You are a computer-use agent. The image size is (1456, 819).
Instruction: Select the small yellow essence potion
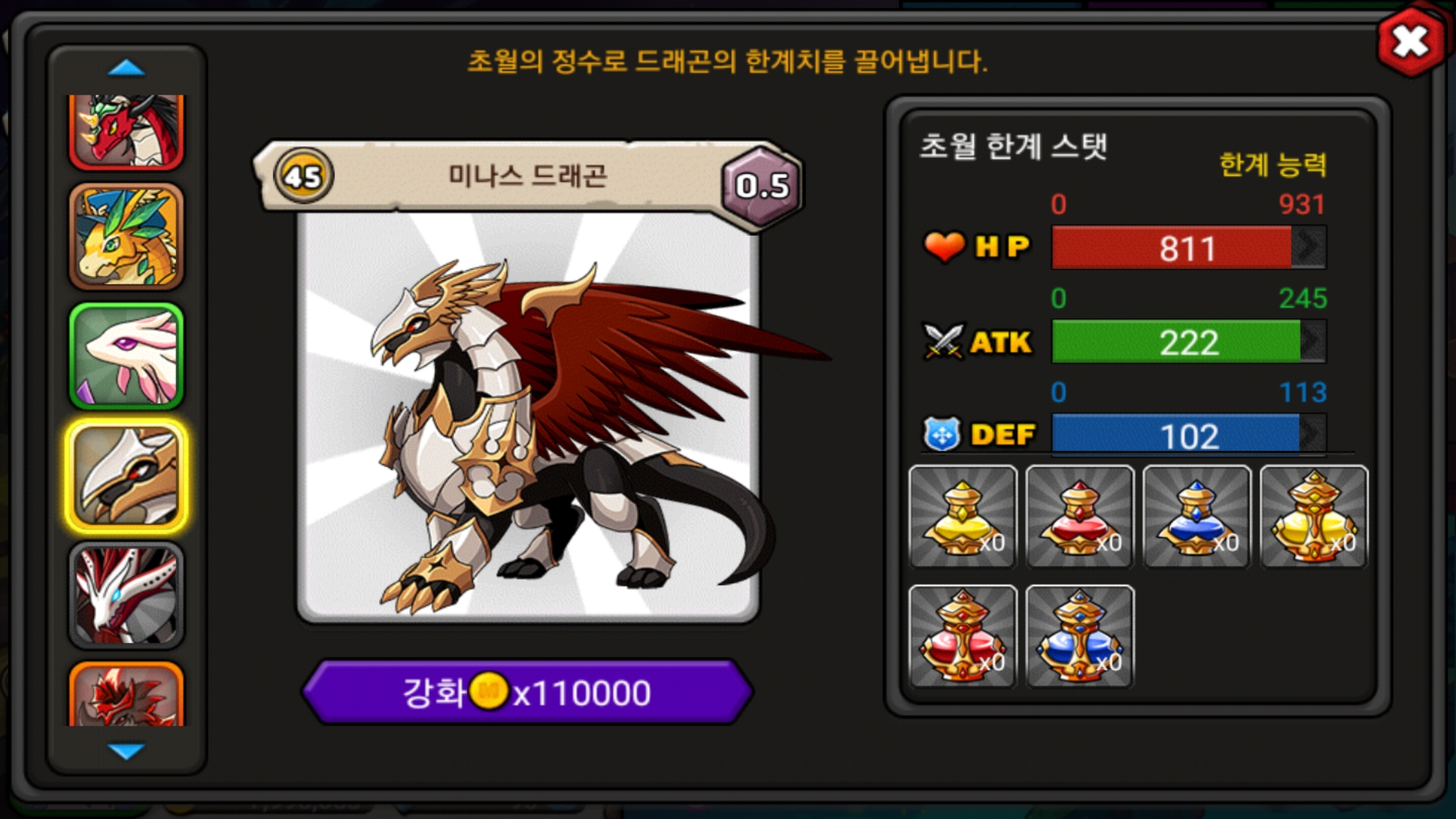tap(962, 516)
